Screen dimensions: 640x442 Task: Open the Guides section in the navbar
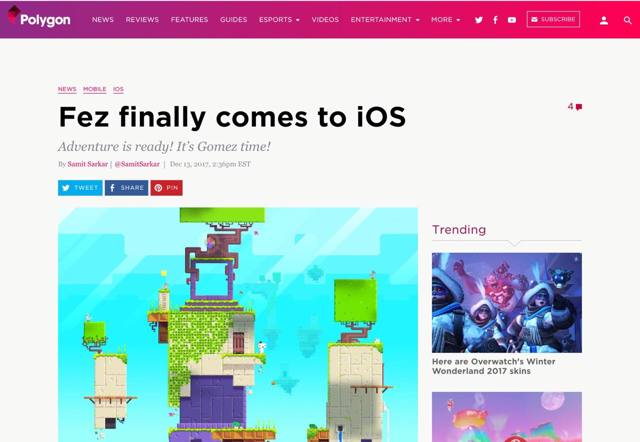233,20
